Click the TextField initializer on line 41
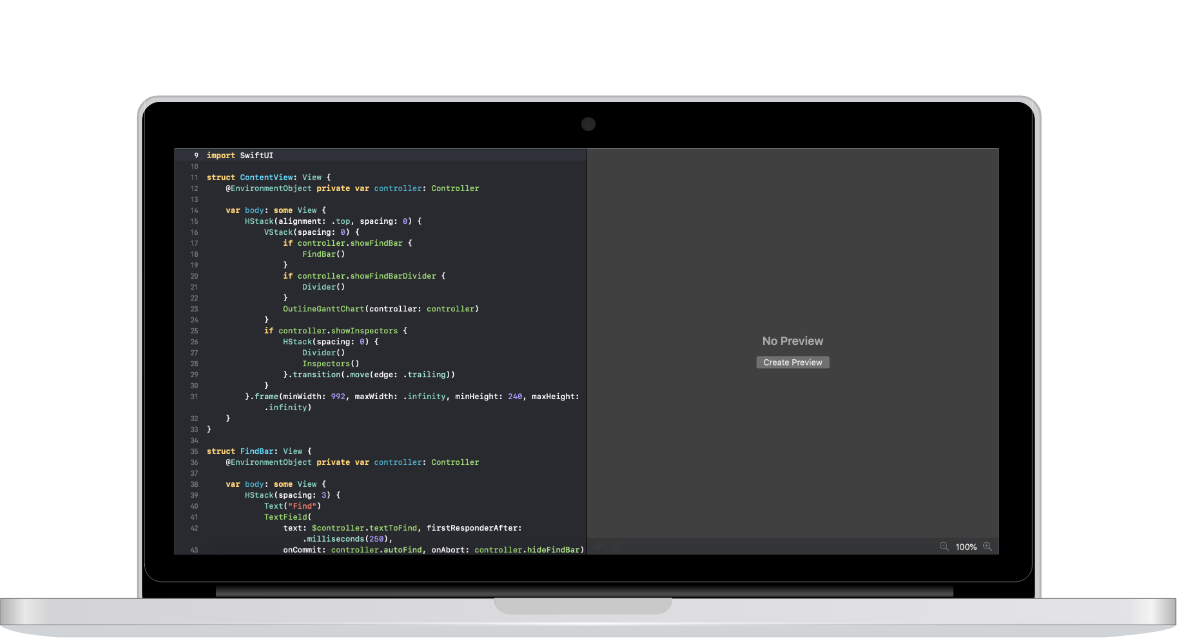The width and height of the screenshot is (1177, 638). pos(288,516)
